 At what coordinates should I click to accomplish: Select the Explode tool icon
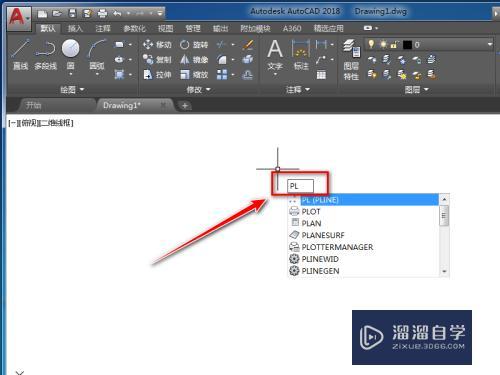click(x=248, y=59)
